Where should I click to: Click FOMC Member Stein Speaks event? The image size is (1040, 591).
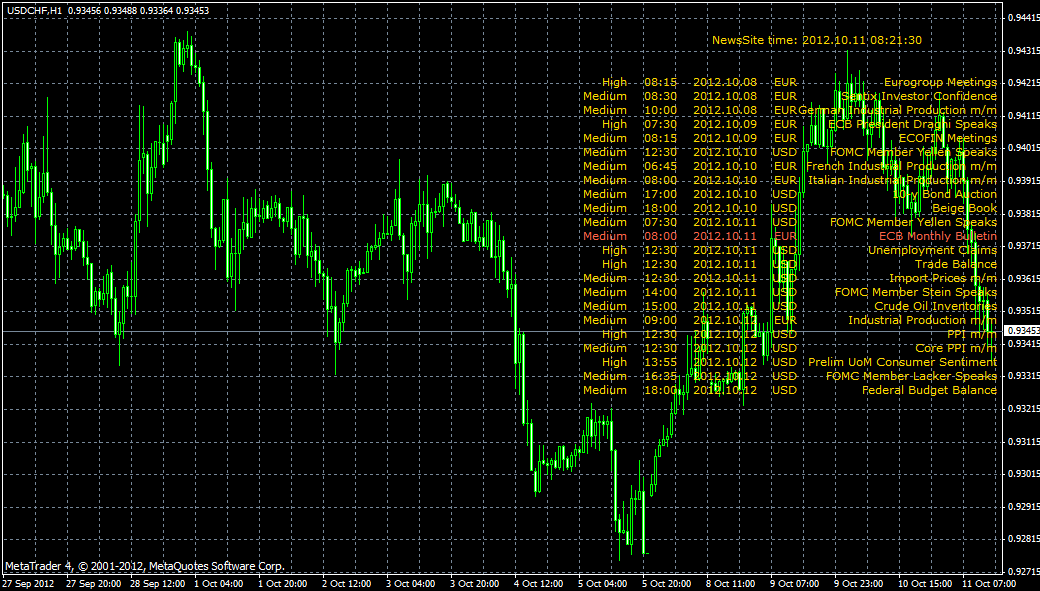(915, 292)
